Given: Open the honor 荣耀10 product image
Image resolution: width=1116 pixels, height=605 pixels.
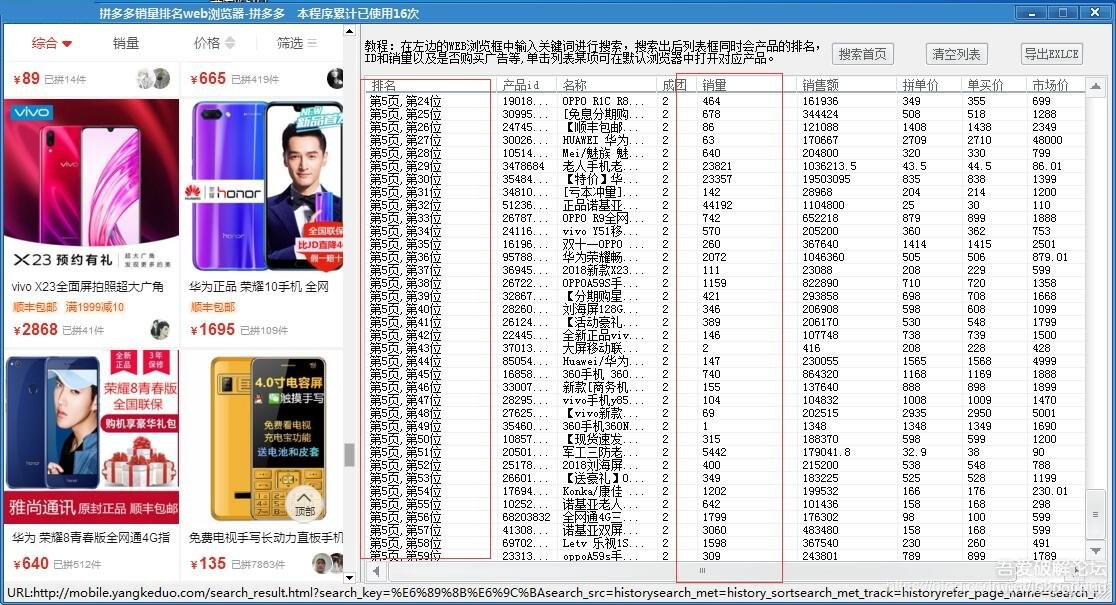Looking at the screenshot, I should 263,185.
